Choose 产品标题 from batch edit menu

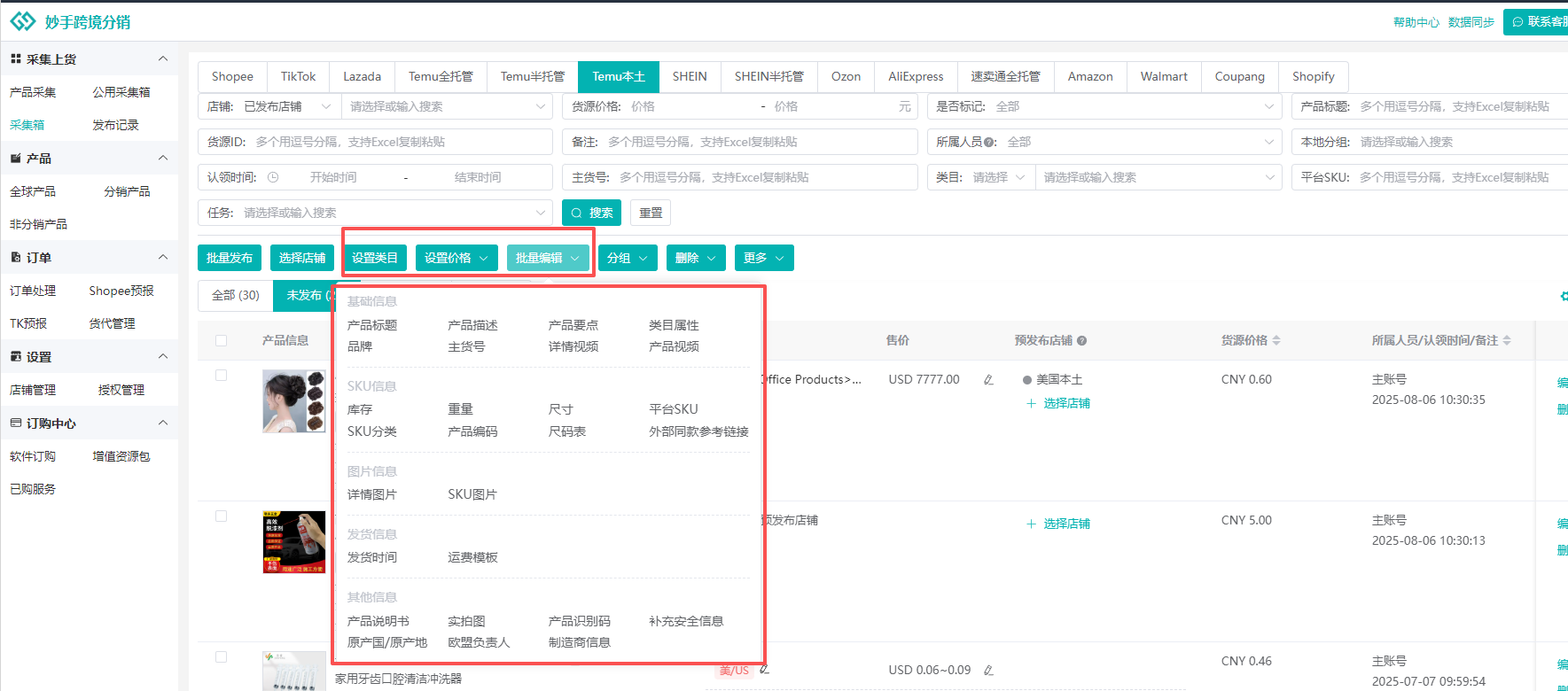372,325
